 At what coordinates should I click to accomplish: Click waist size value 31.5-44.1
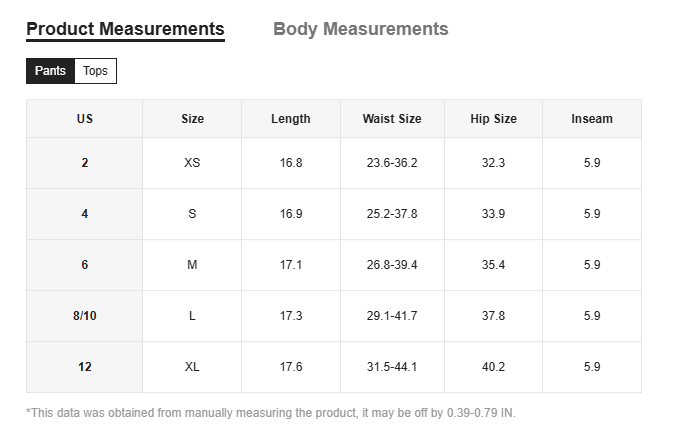tap(392, 367)
